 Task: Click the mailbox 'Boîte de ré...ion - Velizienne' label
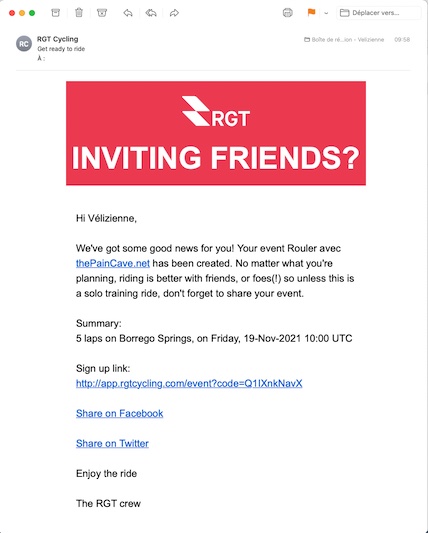click(344, 40)
